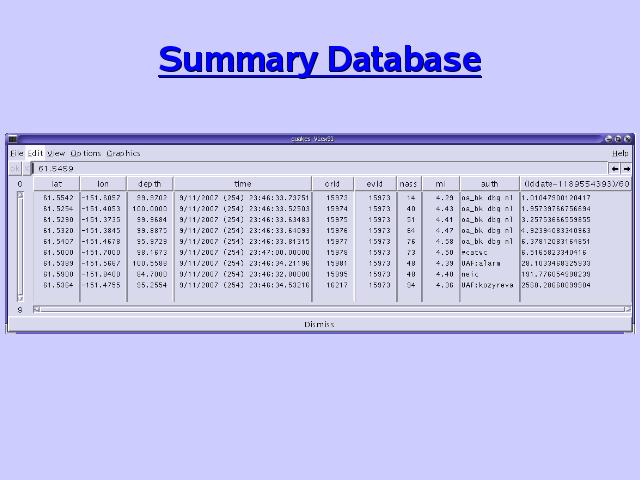
Task: Open the Help menu
Action: pyautogui.click(x=620, y=153)
